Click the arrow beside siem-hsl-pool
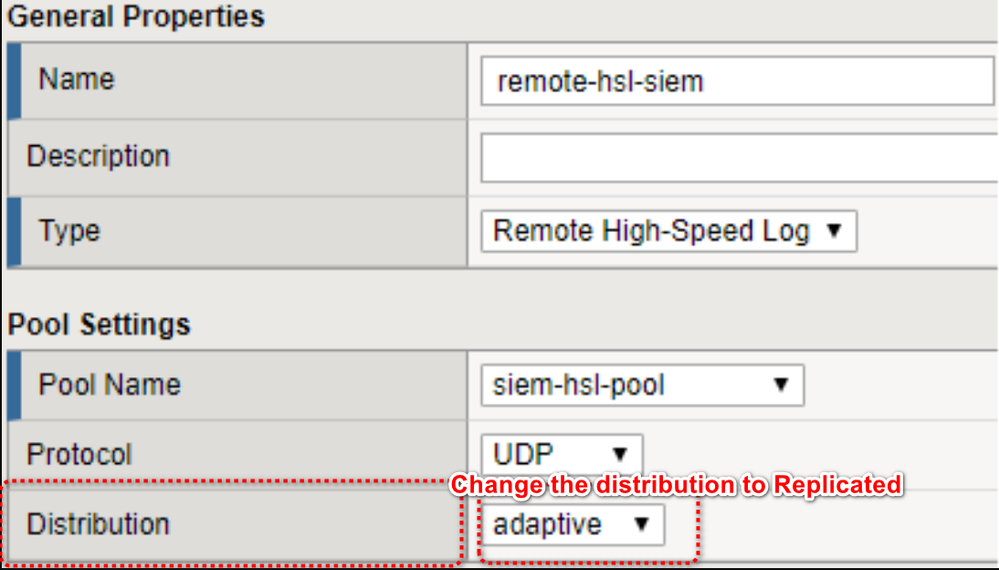 [782, 385]
